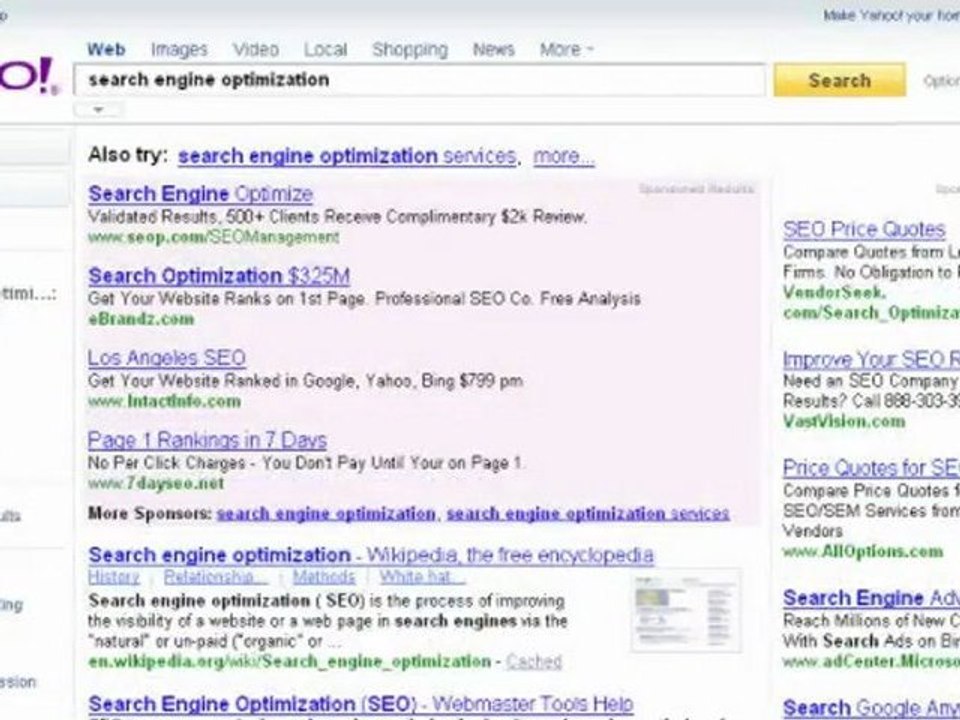Open 'SEO Price Quotes' sidebar ad
Viewport: 960px width, 720px height.
tap(864, 230)
